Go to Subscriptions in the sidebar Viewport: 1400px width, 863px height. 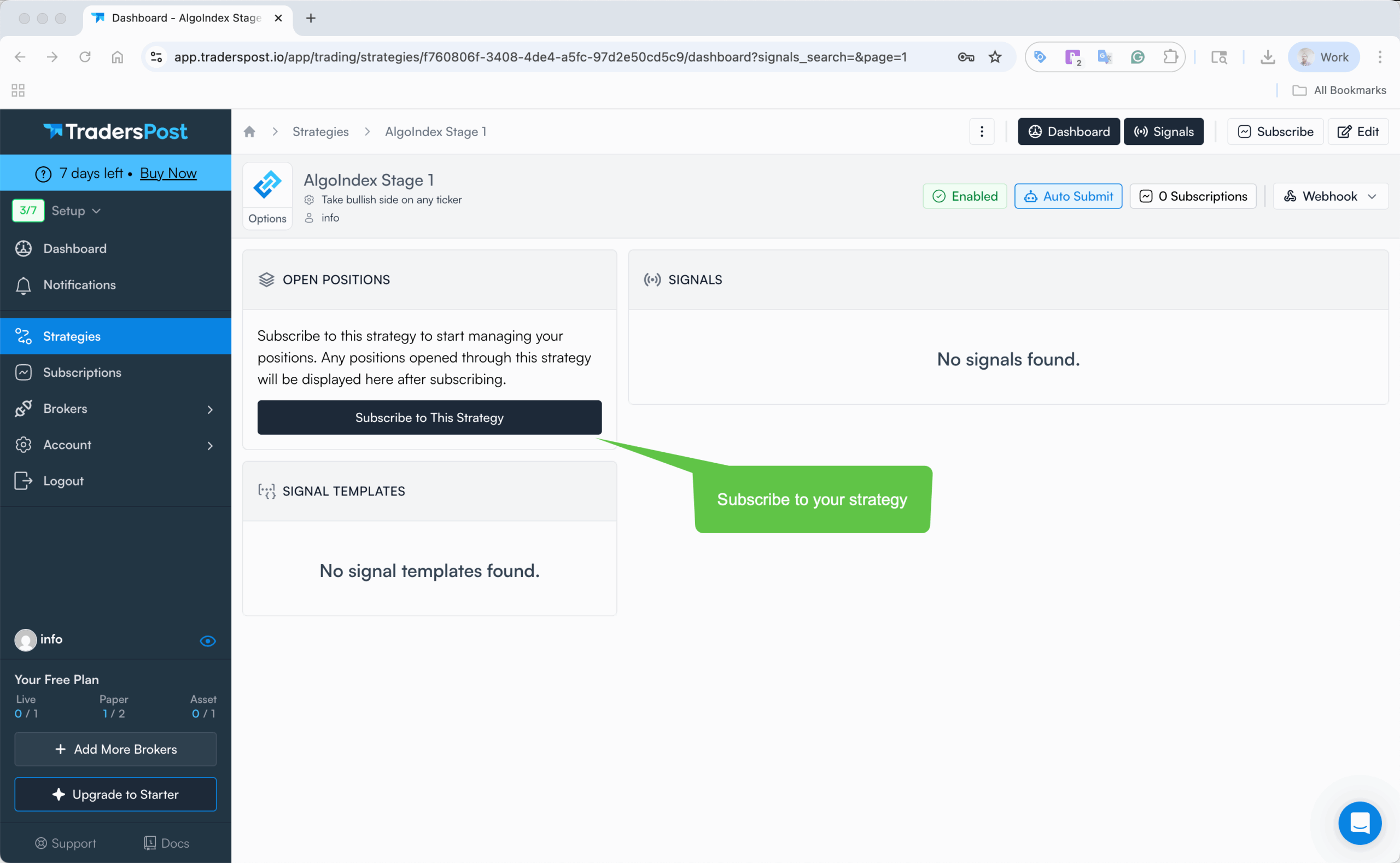(82, 373)
